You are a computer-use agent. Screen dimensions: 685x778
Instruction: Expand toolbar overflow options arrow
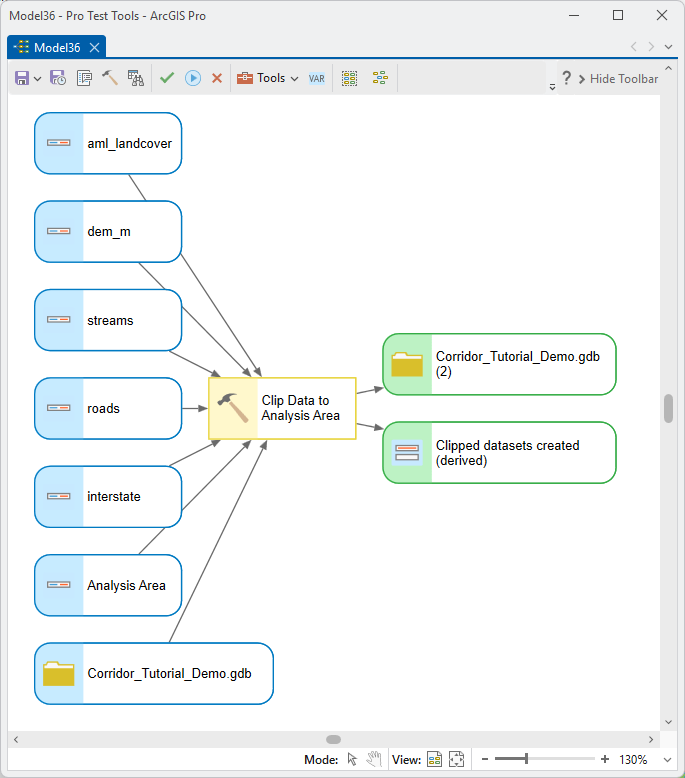(552, 87)
